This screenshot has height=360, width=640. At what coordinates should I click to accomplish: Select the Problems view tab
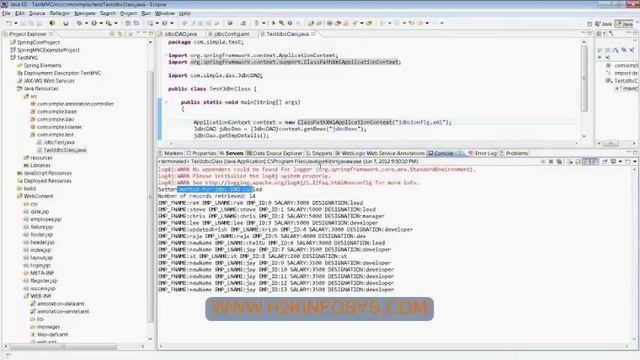click(x=514, y=153)
